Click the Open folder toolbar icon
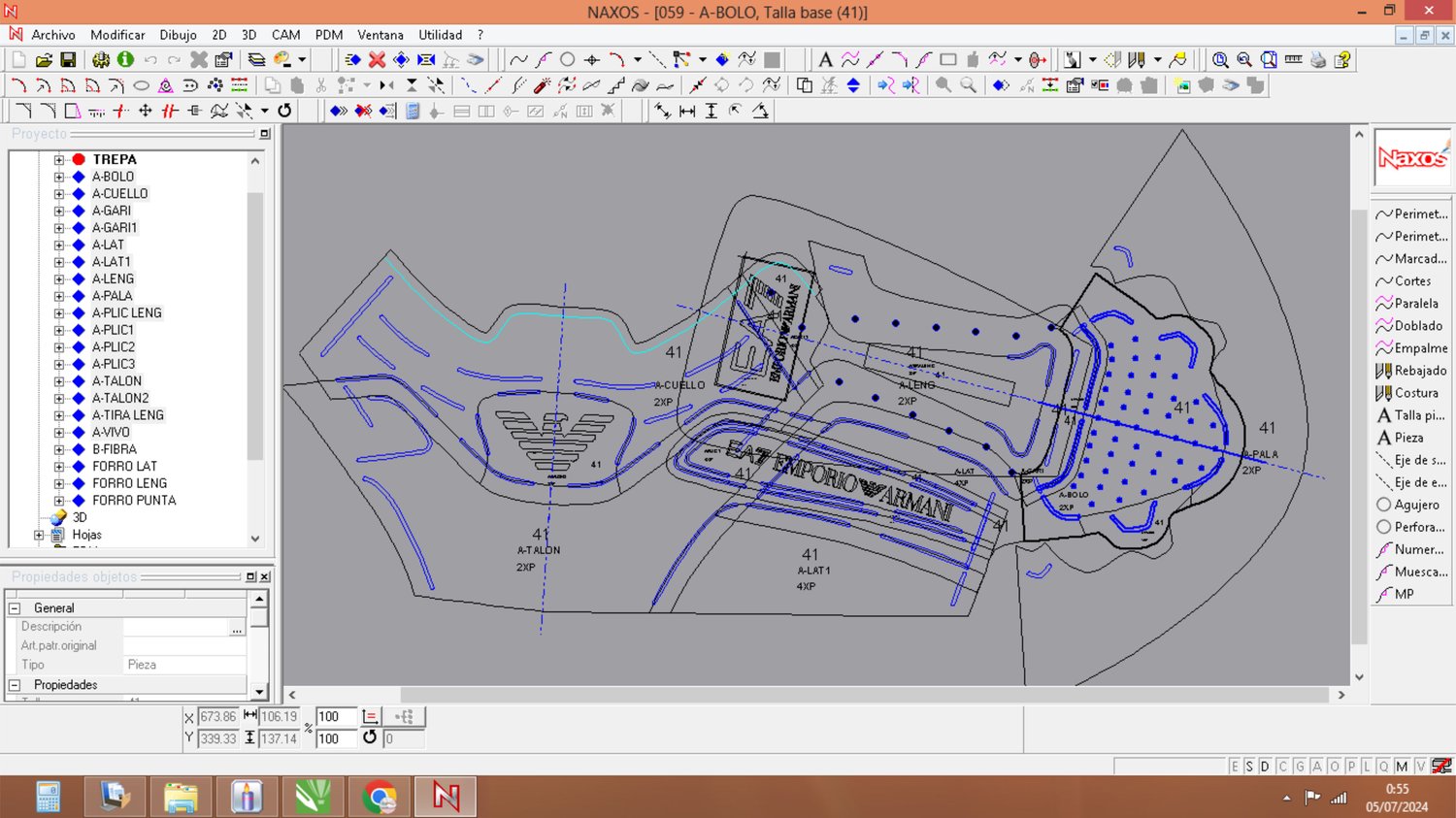This screenshot has height=818, width=1456. pos(44,59)
